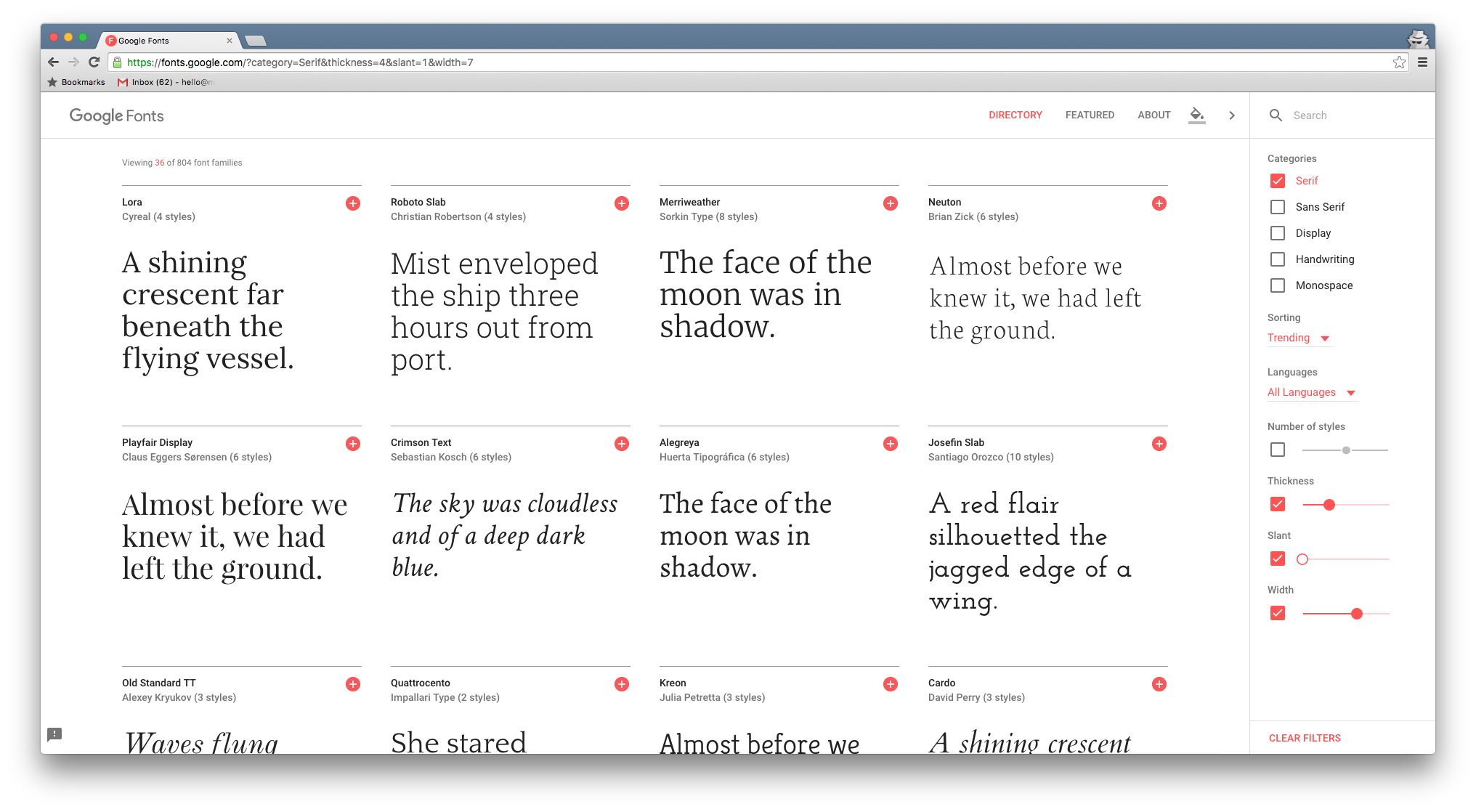Click the incognito profile icon
The height and width of the screenshot is (812, 1476).
tap(1417, 39)
